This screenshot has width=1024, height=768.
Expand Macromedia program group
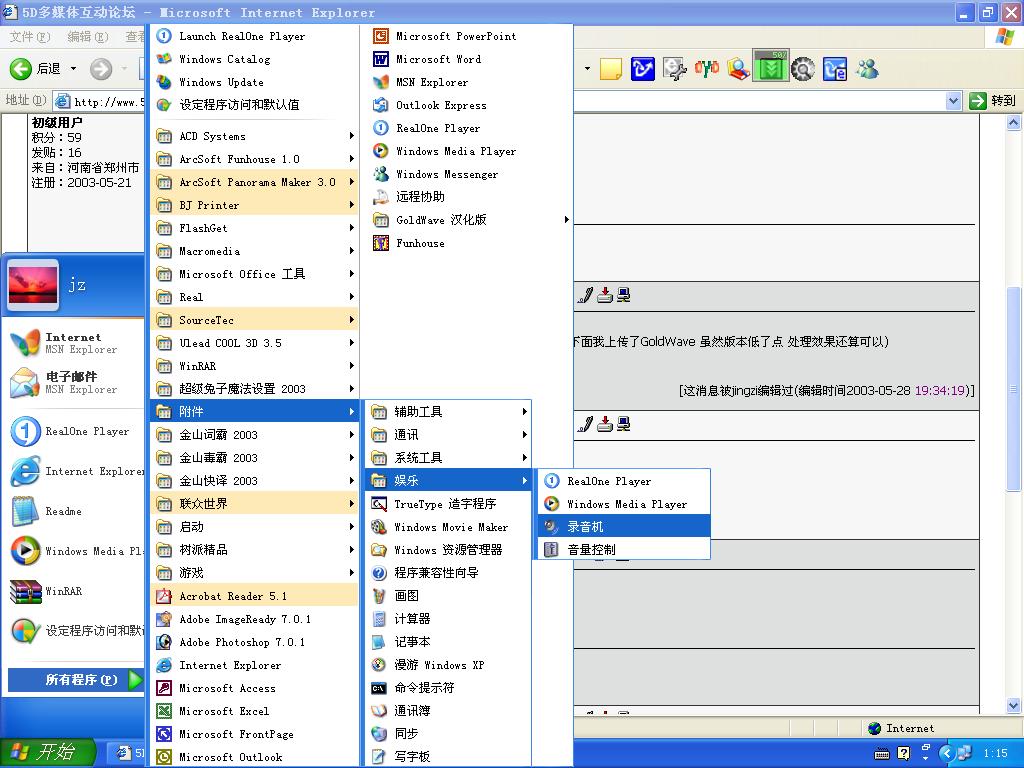coord(255,251)
